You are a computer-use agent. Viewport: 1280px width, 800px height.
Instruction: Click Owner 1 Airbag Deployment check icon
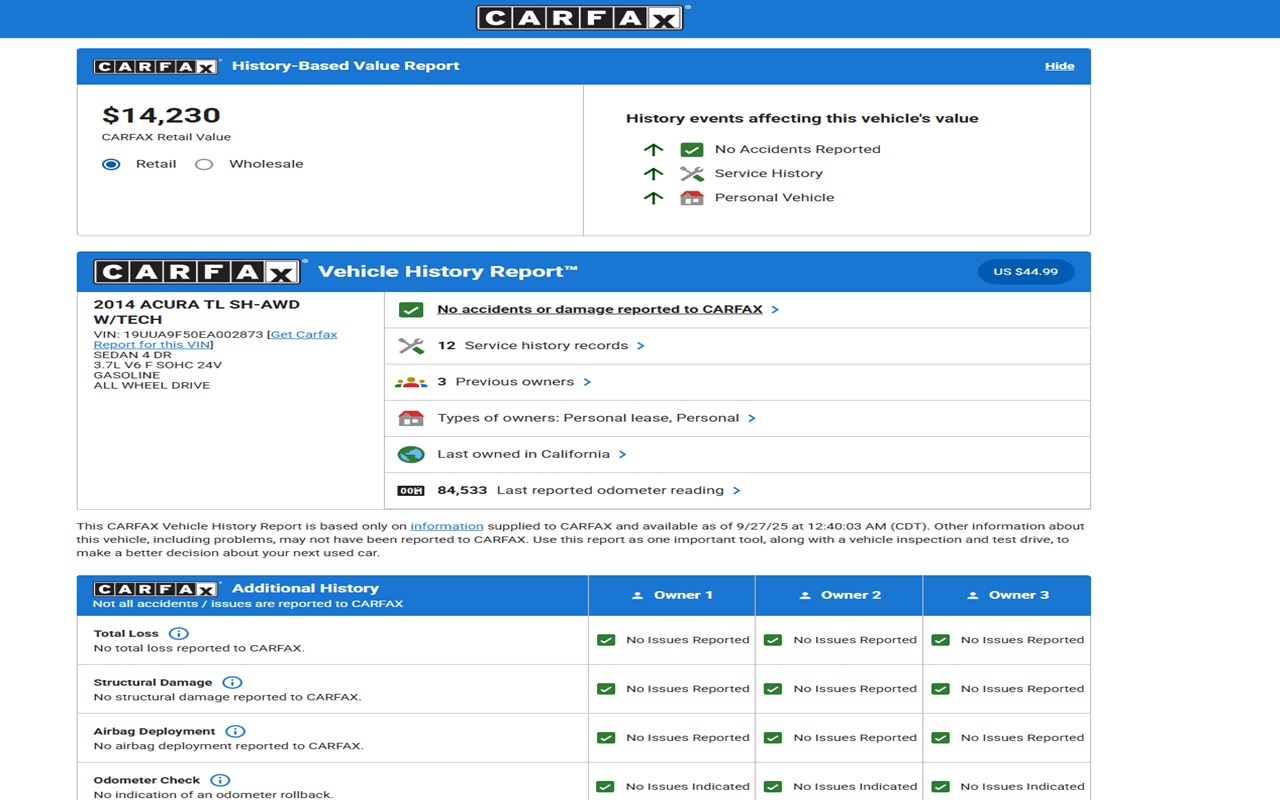click(606, 738)
